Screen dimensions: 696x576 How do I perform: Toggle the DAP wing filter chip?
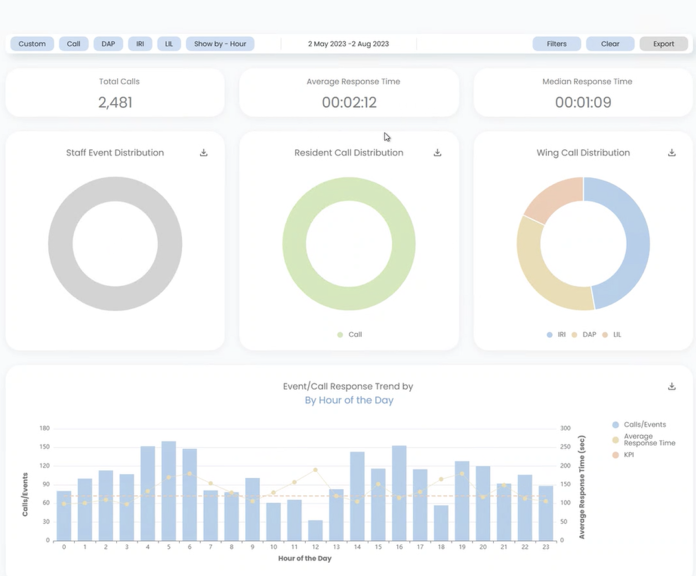pos(108,44)
